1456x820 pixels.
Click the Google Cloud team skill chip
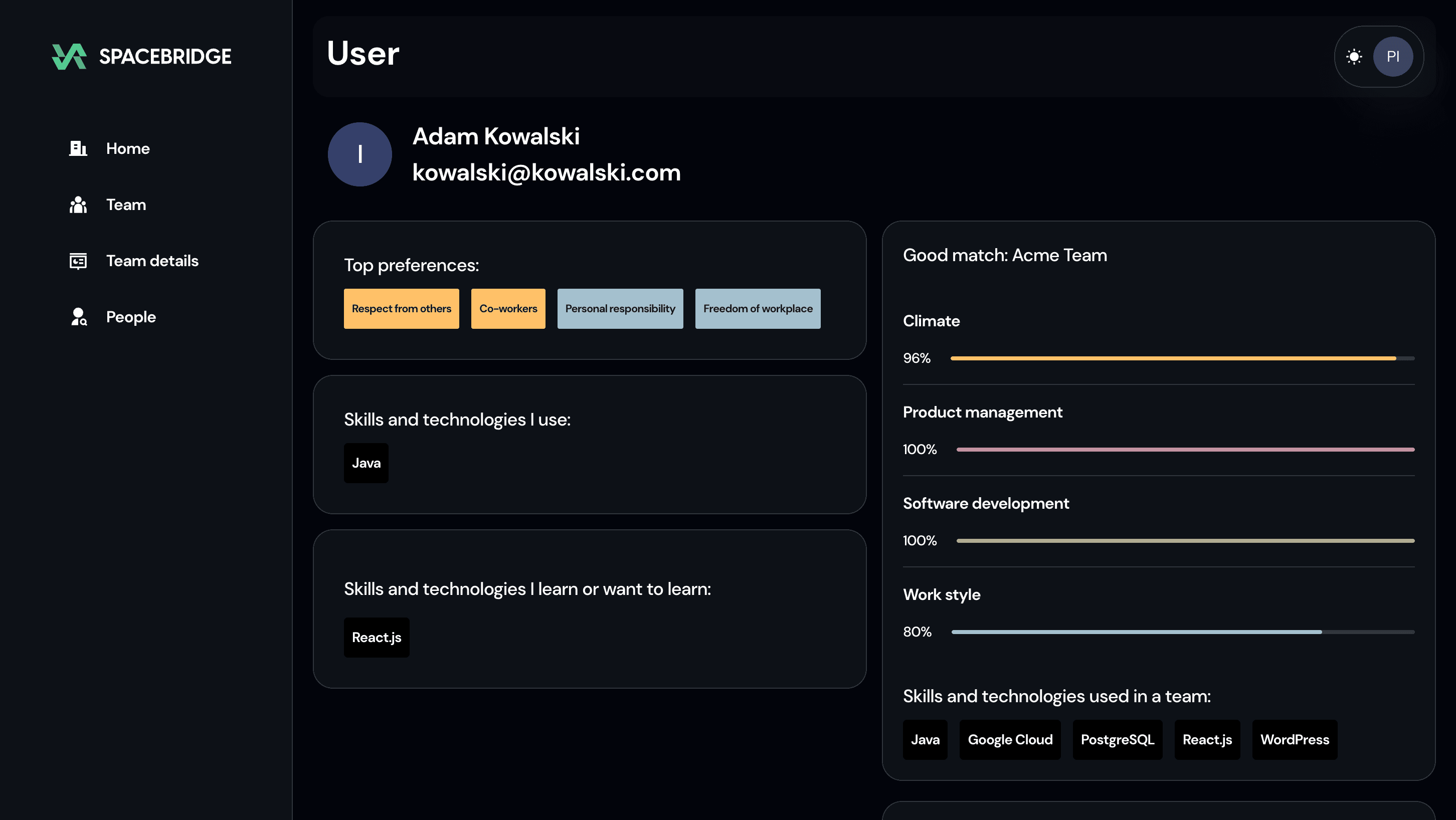point(1009,740)
